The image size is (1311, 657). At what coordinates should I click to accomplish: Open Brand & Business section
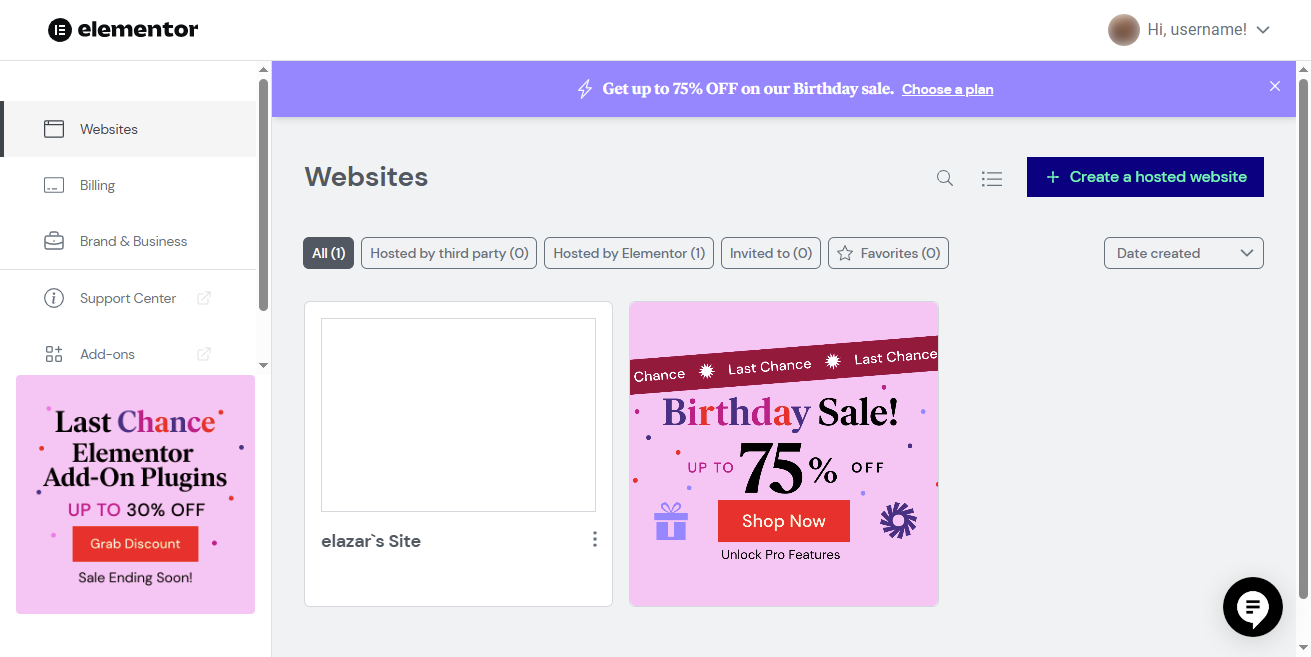(x=133, y=240)
